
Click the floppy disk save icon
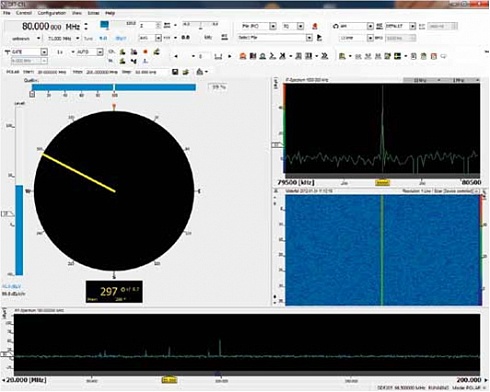175,72
